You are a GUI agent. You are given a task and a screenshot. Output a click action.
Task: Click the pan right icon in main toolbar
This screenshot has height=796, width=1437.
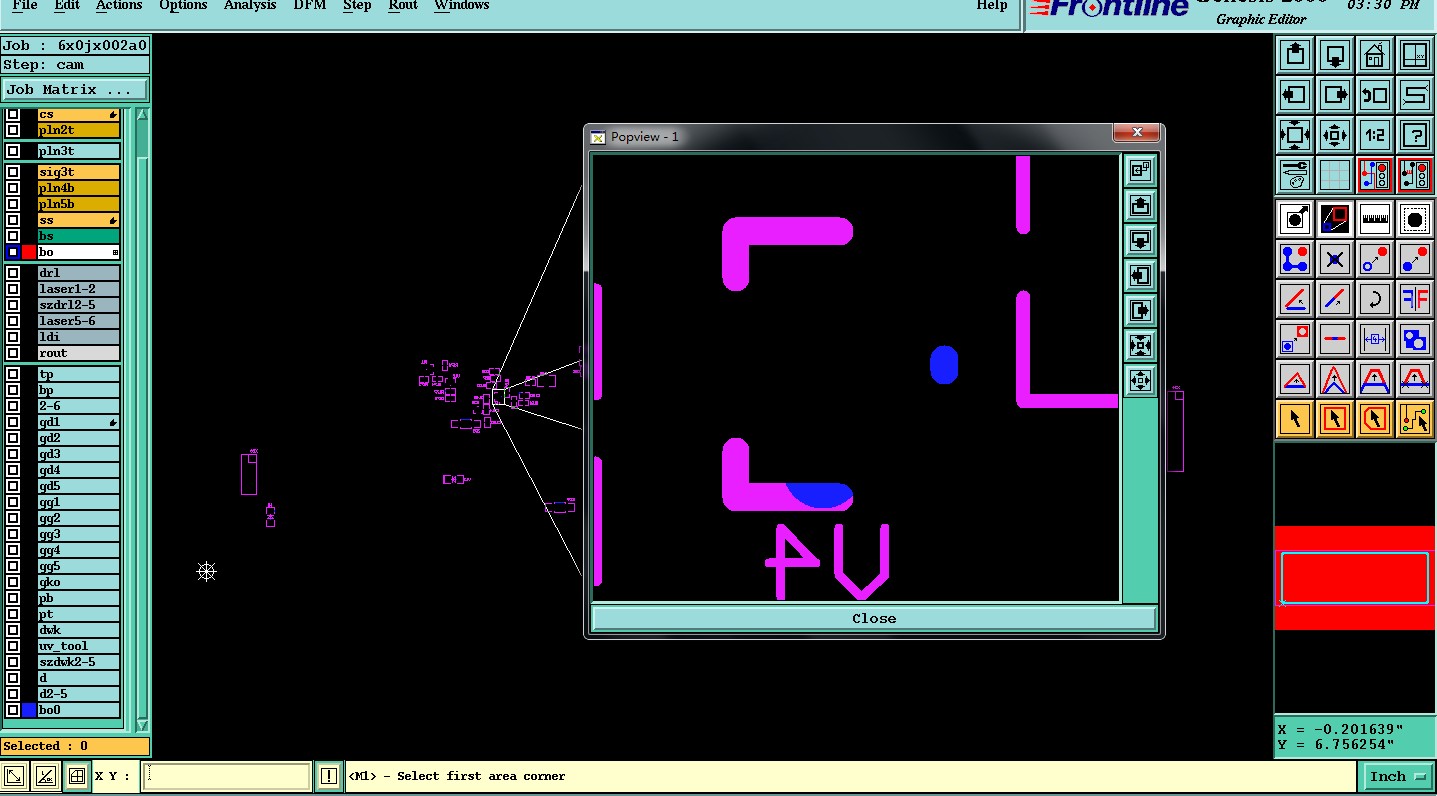tap(1335, 95)
